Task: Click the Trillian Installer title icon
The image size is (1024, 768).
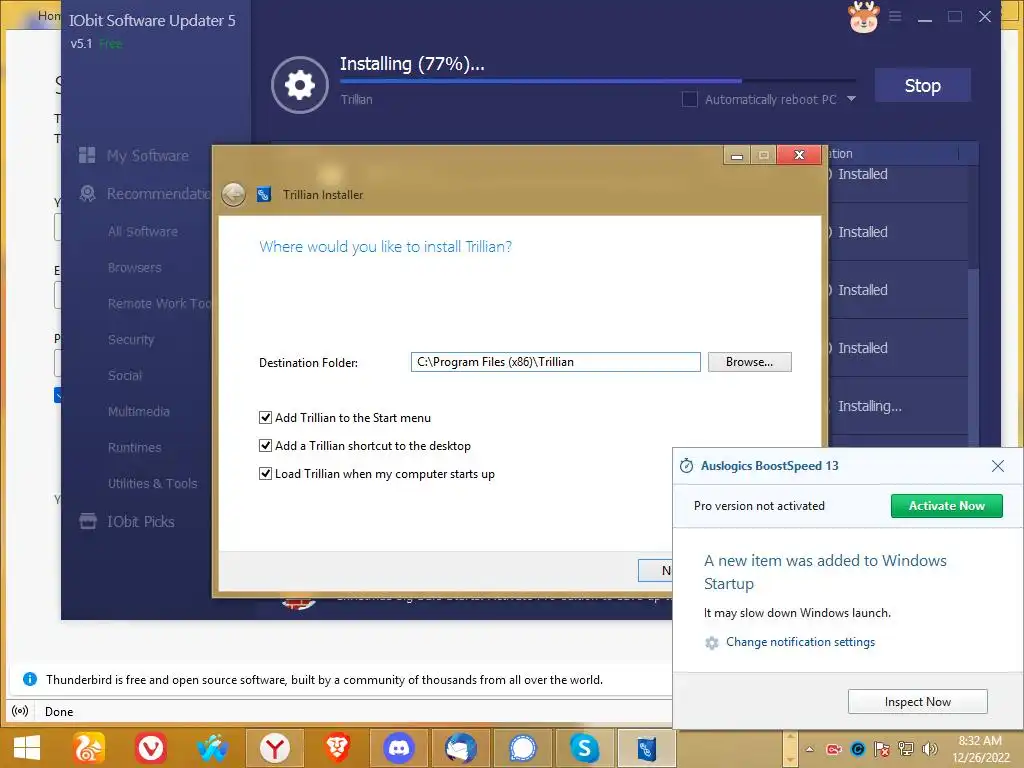Action: click(x=264, y=195)
